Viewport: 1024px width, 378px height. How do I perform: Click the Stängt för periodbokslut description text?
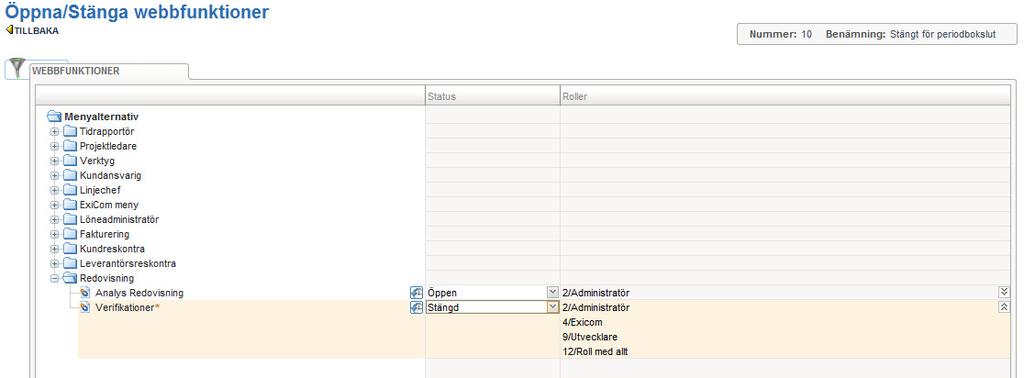(x=942, y=34)
